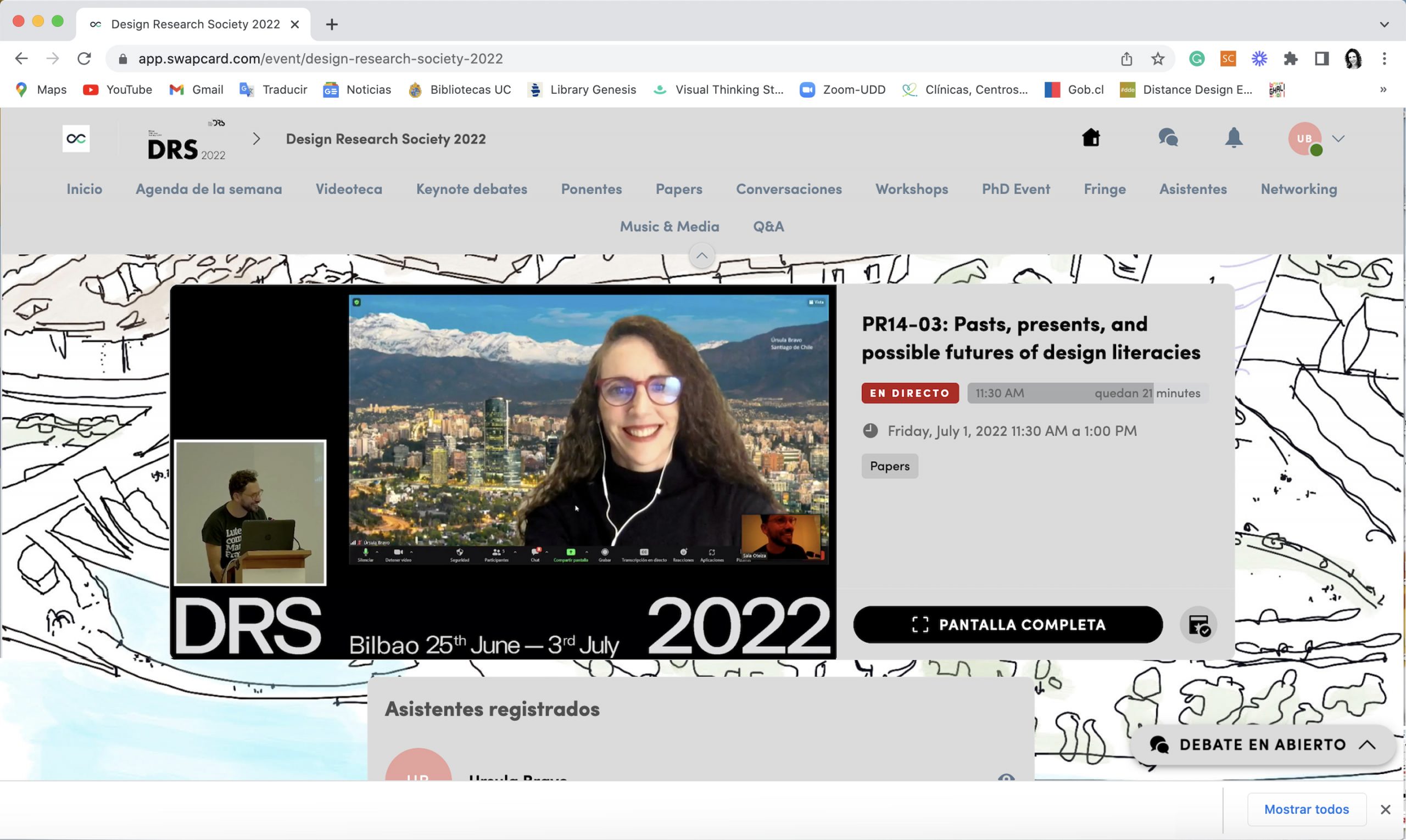Open a new browser tab
Screen dimensions: 1406x840
(332, 24)
